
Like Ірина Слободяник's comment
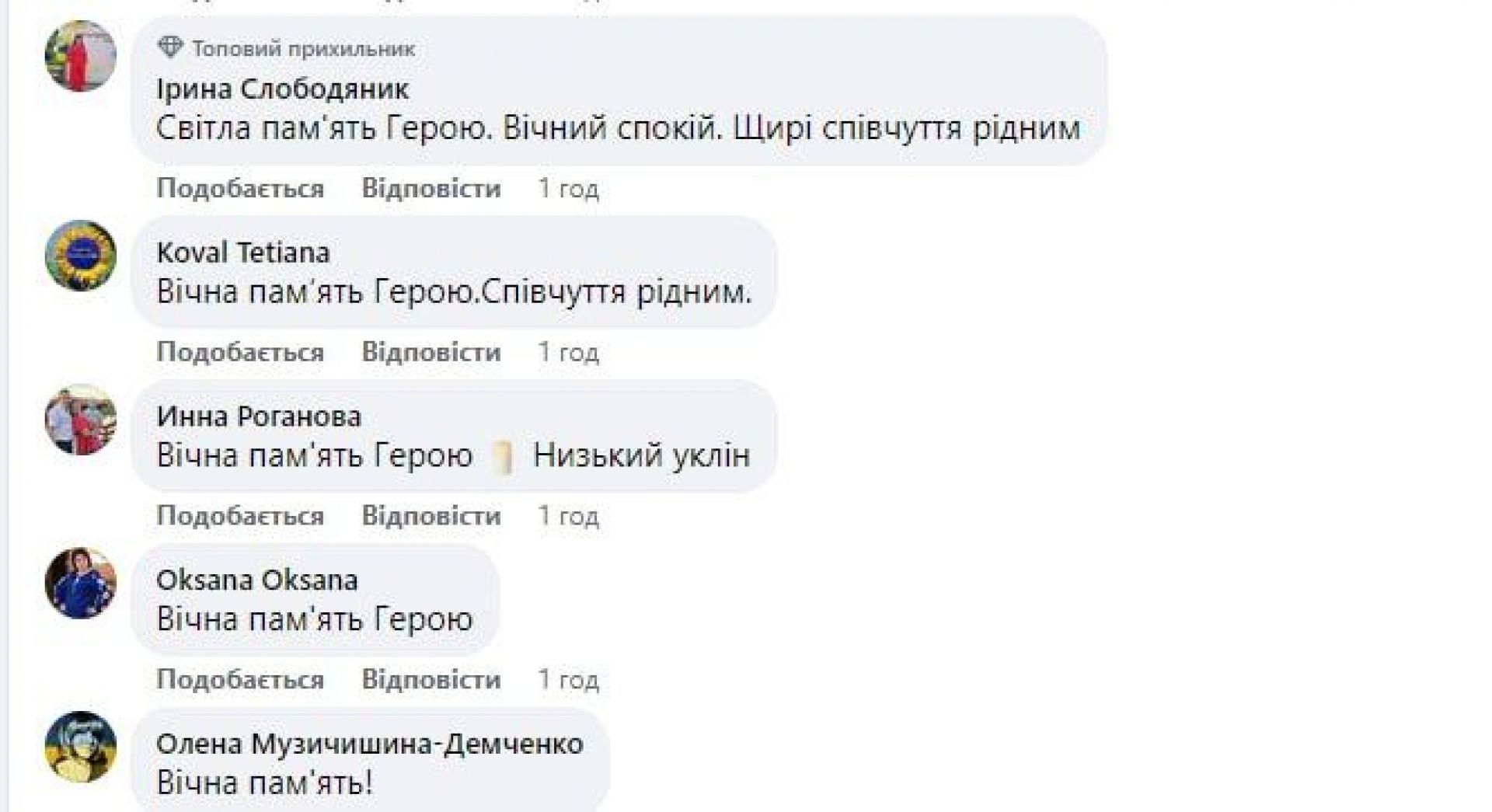click(240, 189)
